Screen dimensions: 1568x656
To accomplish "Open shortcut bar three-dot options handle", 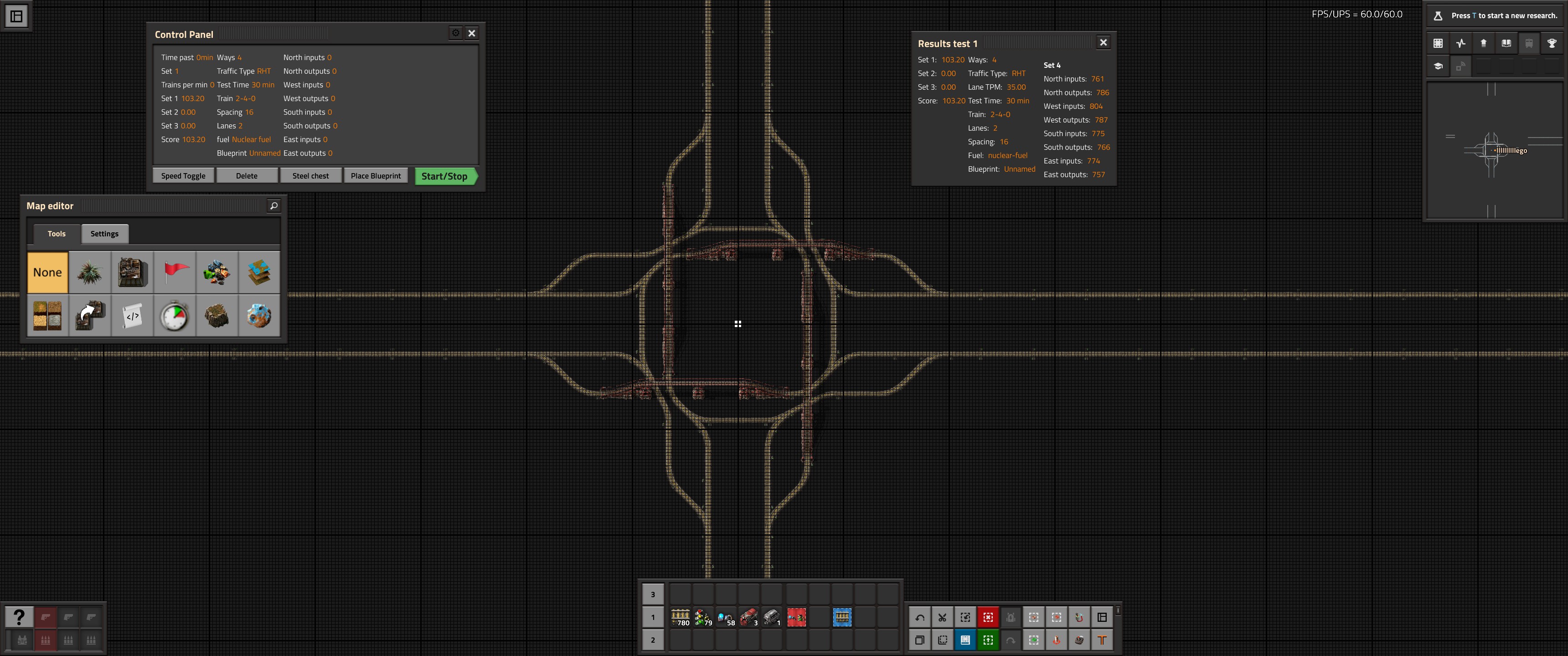I will (1118, 610).
